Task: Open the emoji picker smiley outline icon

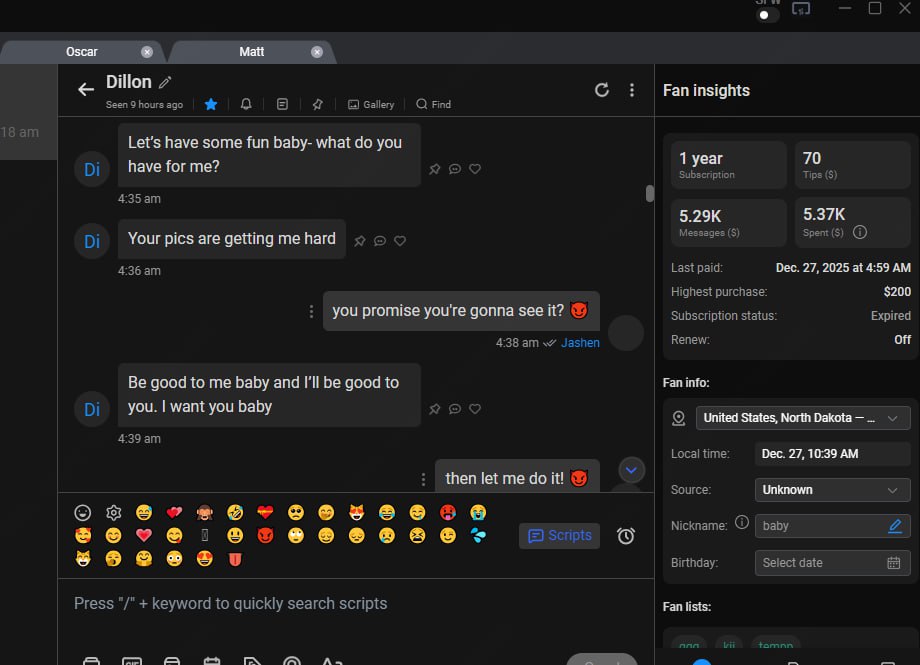Action: pyautogui.click(x=83, y=512)
